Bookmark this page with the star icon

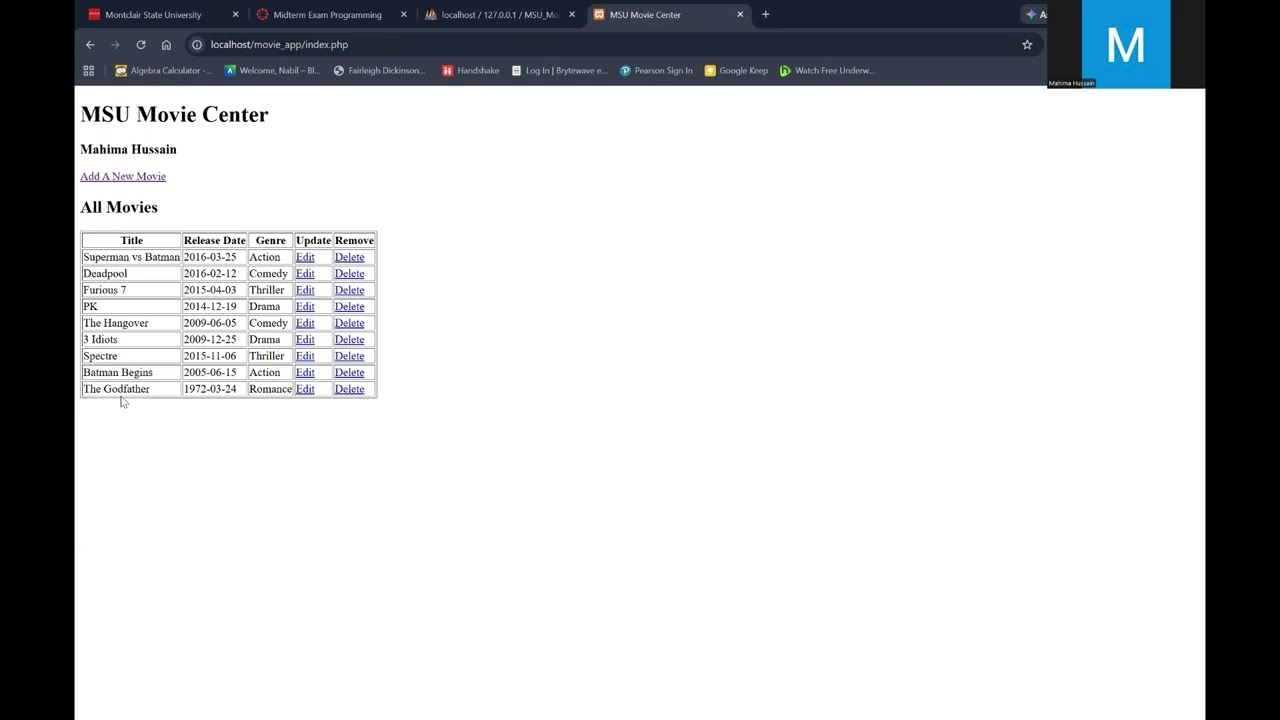pyautogui.click(x=1027, y=45)
